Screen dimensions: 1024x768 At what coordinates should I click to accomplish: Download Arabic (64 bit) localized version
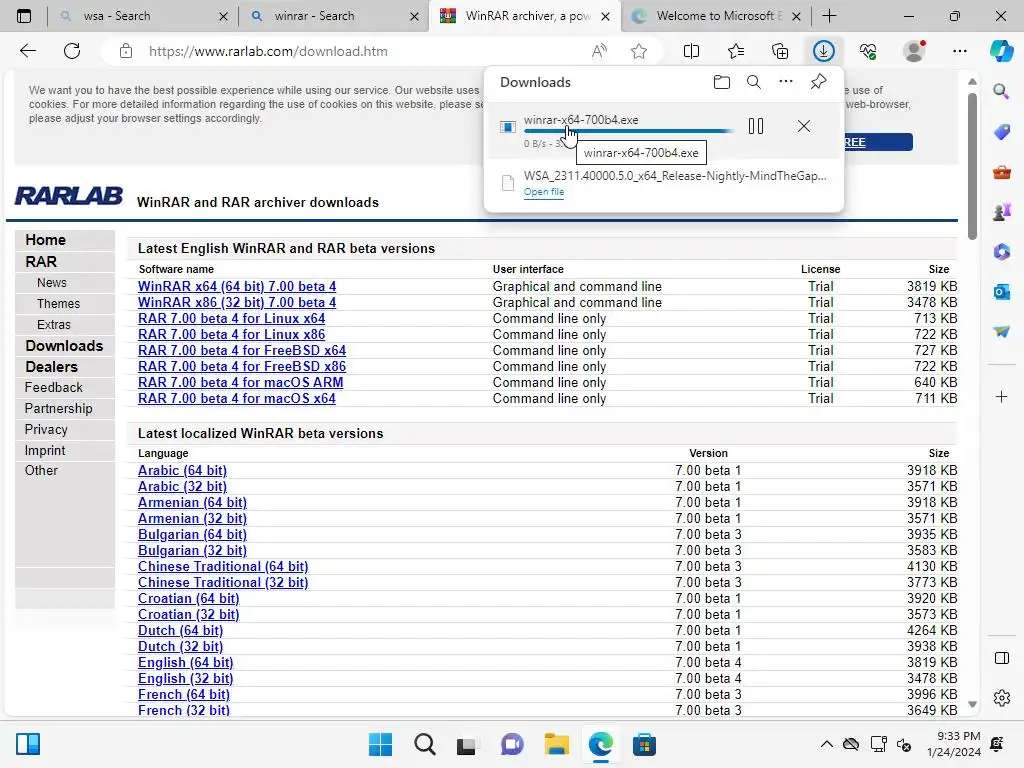182,470
